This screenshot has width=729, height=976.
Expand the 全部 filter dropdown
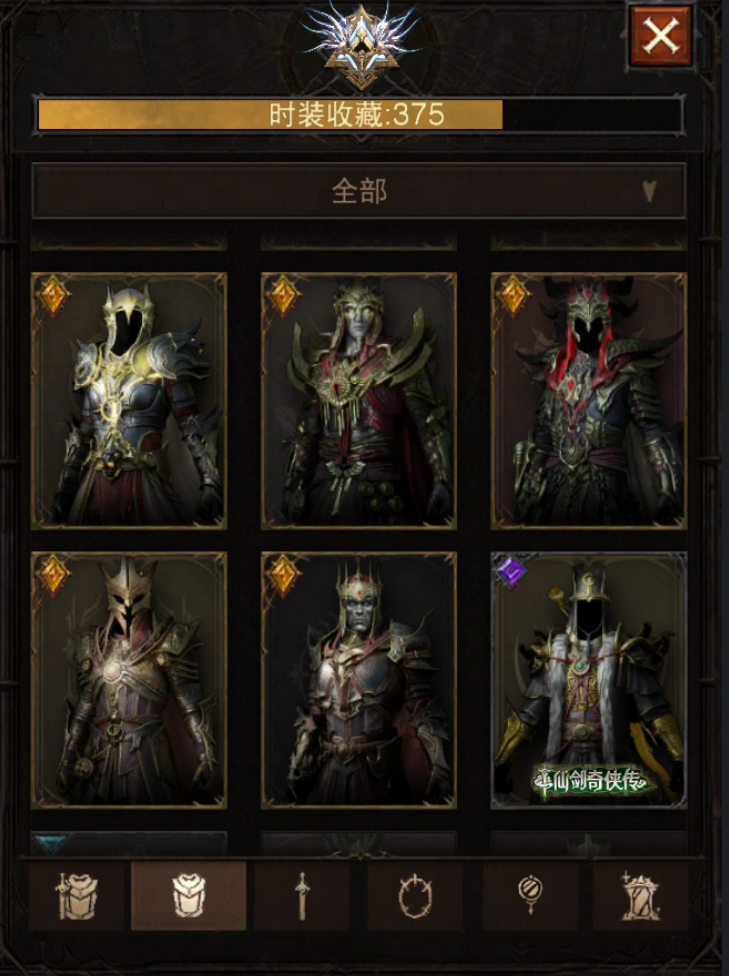pos(359,191)
